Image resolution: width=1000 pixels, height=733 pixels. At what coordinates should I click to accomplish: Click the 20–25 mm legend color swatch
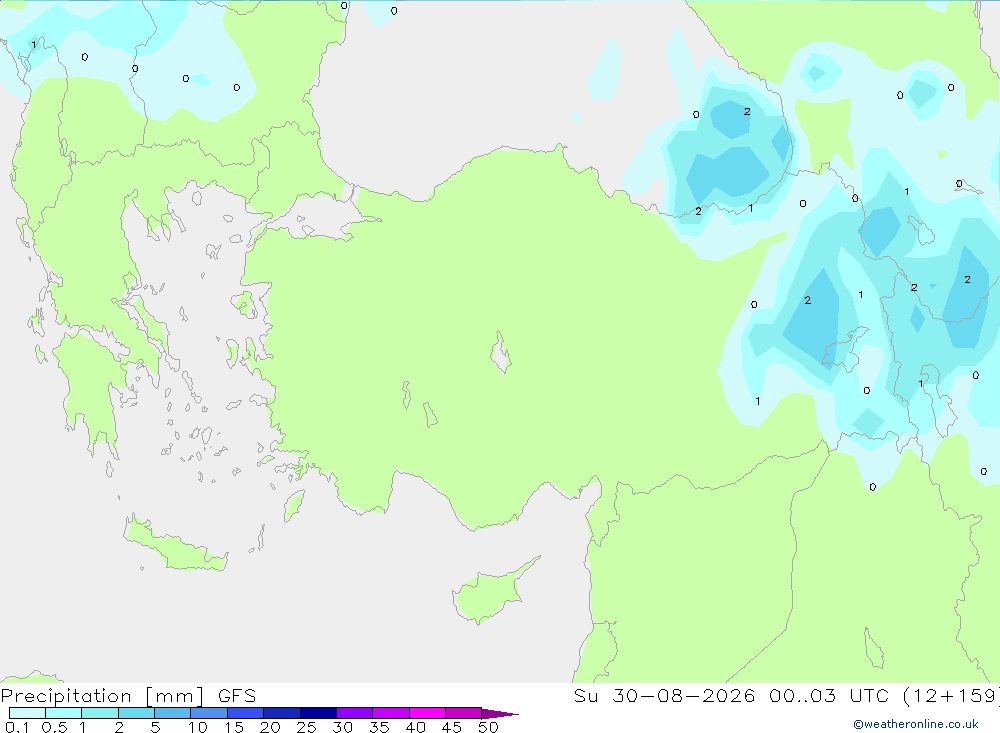click(x=282, y=713)
